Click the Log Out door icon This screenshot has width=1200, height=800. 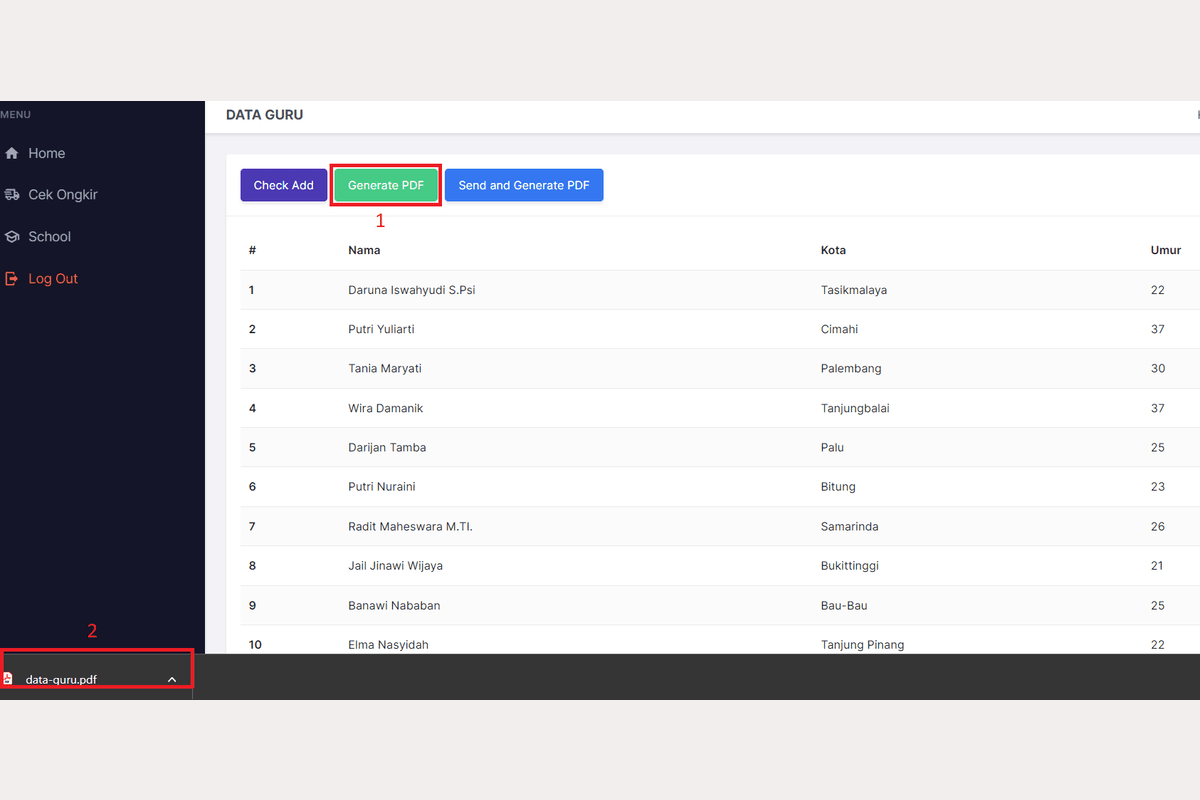point(12,279)
